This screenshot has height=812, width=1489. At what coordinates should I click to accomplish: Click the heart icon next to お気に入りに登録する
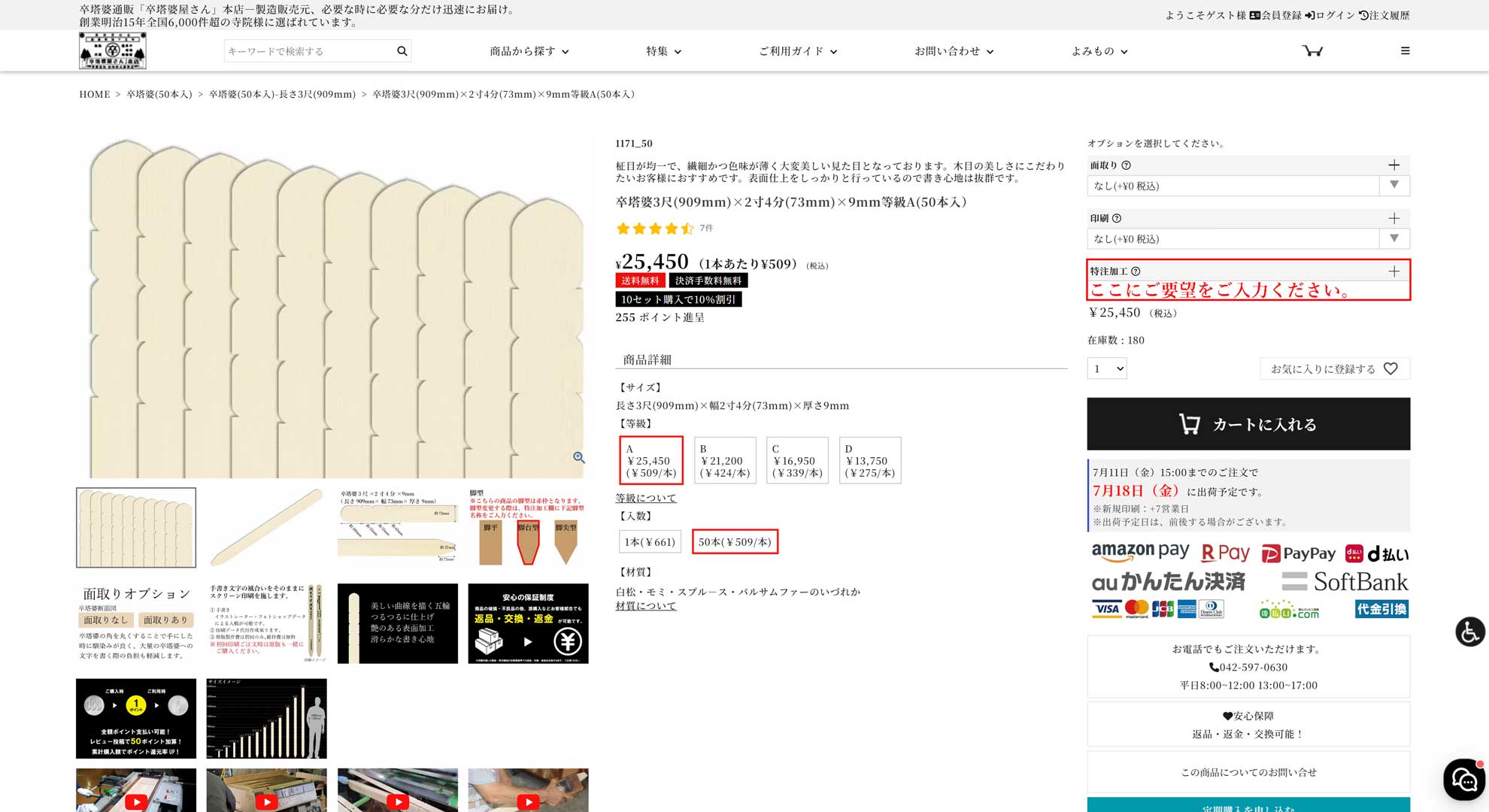[x=1390, y=368]
